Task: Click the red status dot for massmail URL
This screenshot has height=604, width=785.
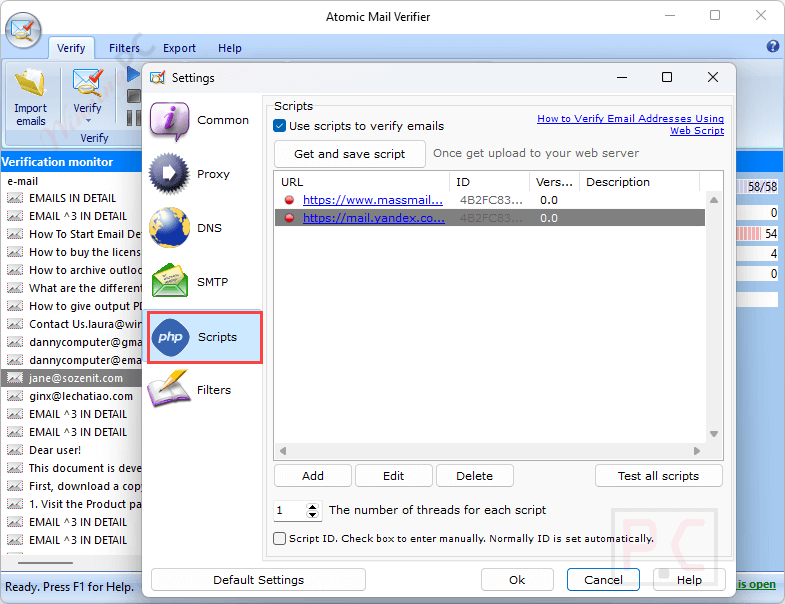Action: pos(289,200)
